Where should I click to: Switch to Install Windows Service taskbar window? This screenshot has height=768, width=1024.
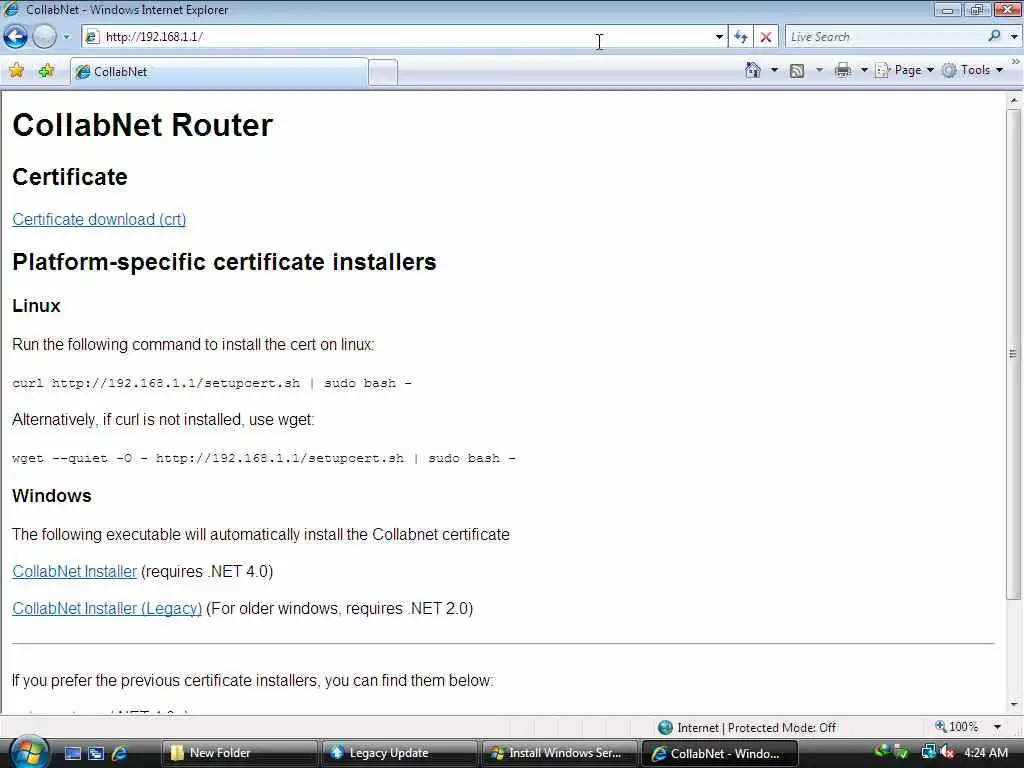tap(559, 753)
